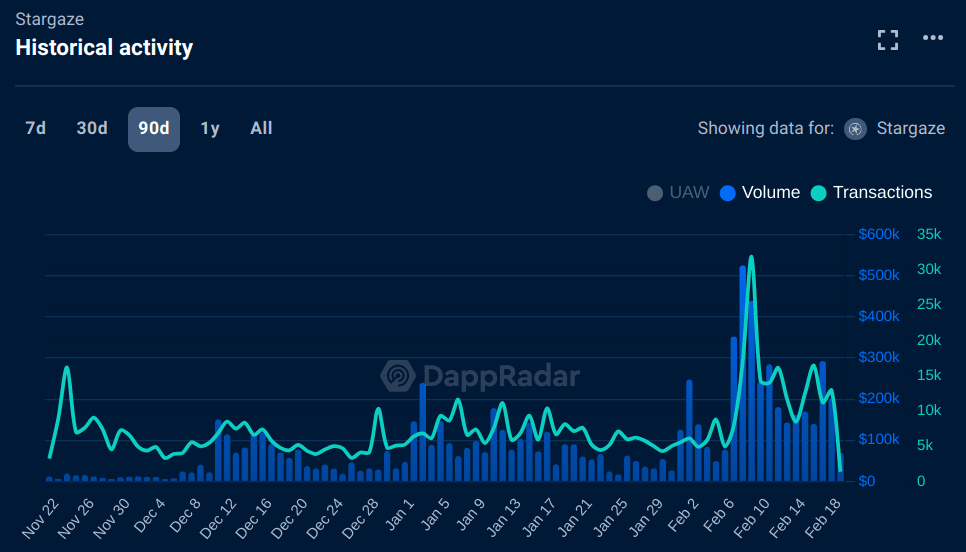
Task: Click the tallest volume bar above $500k
Action: point(743,373)
